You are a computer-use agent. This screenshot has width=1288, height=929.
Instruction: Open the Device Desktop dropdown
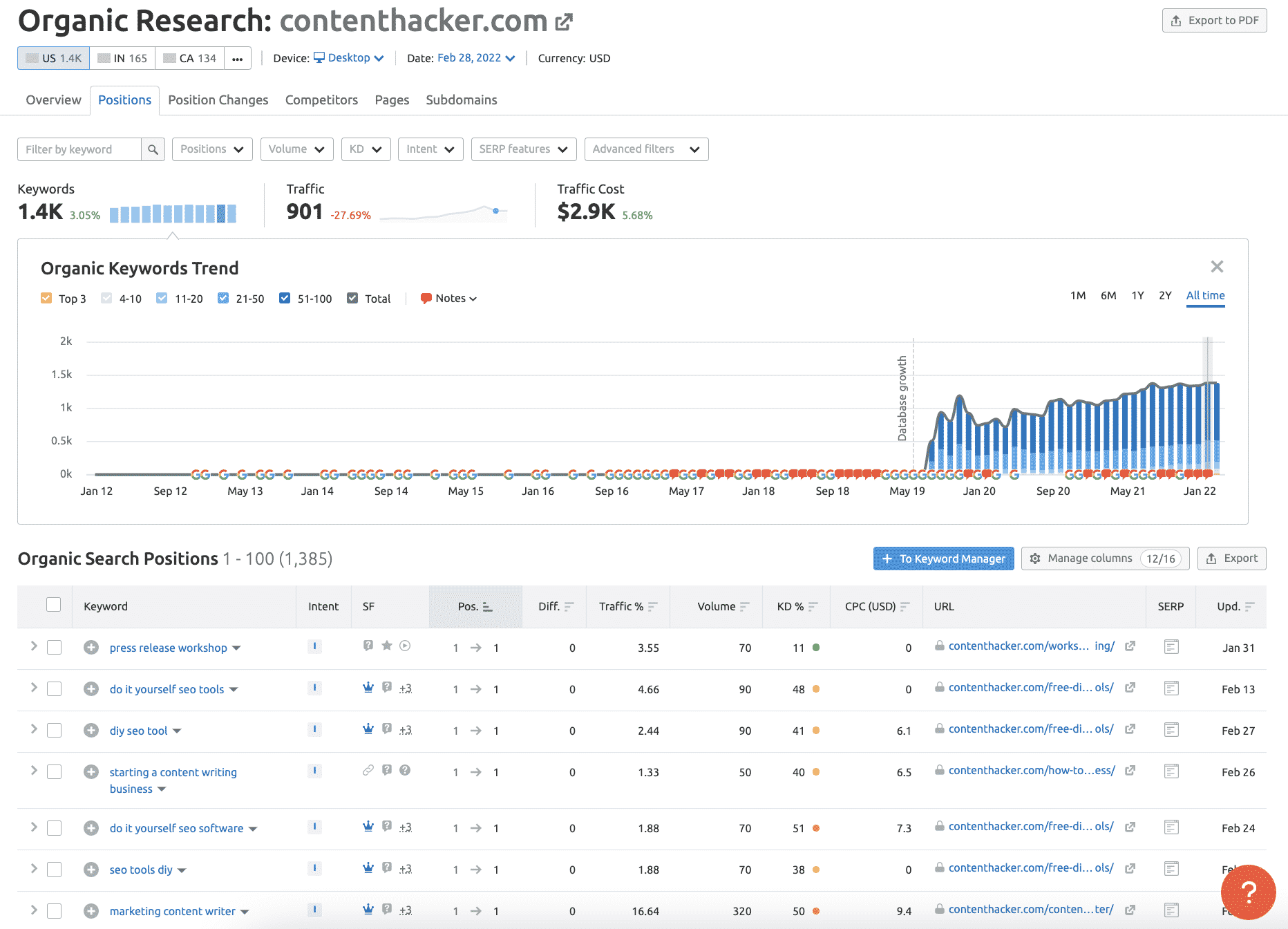(x=349, y=58)
